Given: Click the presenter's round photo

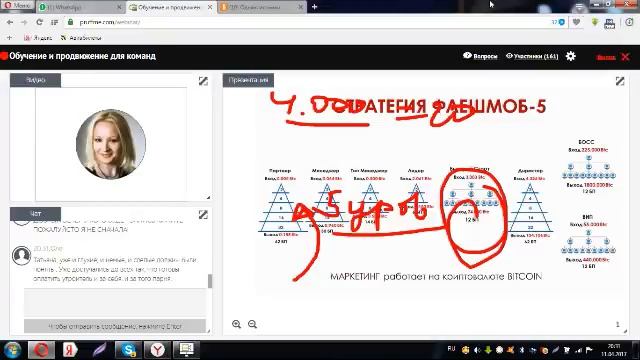Looking at the screenshot, I should click(111, 144).
